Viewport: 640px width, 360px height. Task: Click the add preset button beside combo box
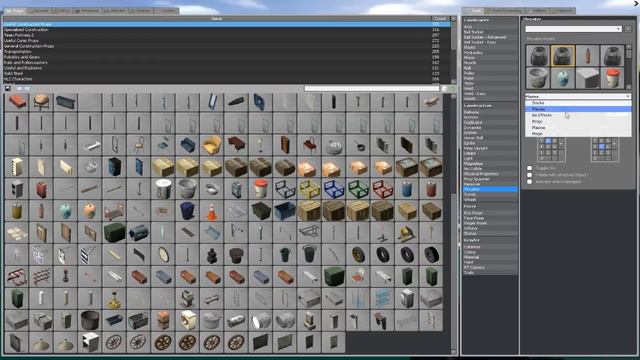point(628,29)
